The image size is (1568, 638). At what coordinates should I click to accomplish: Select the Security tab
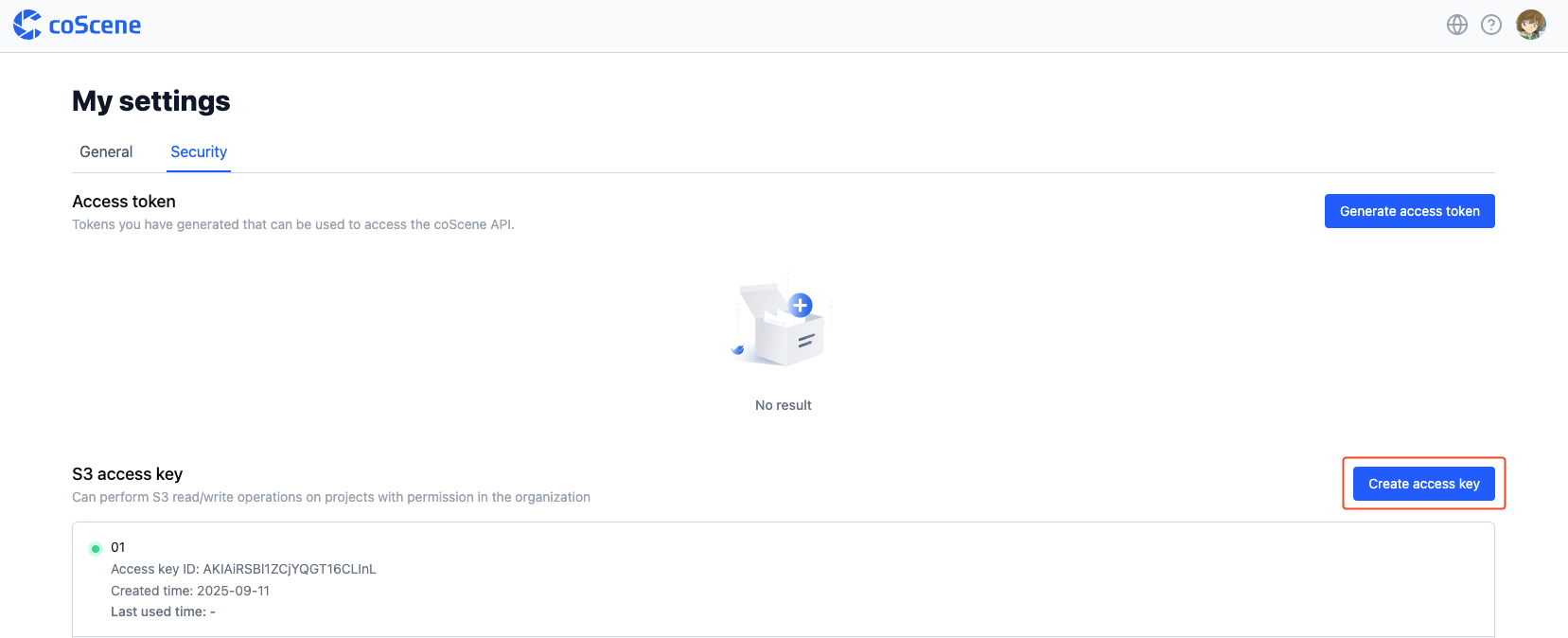(x=199, y=151)
